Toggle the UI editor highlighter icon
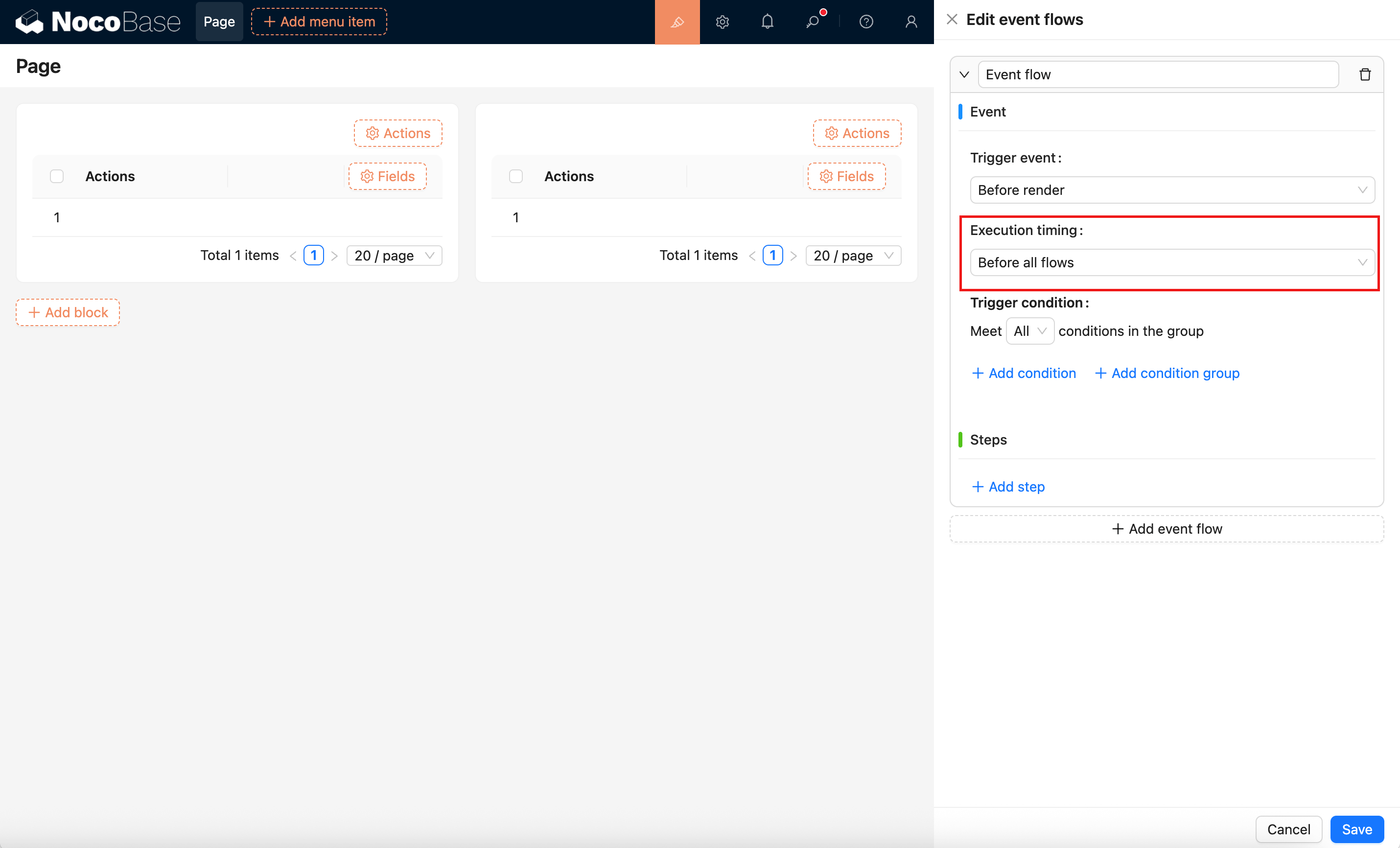 click(x=677, y=22)
